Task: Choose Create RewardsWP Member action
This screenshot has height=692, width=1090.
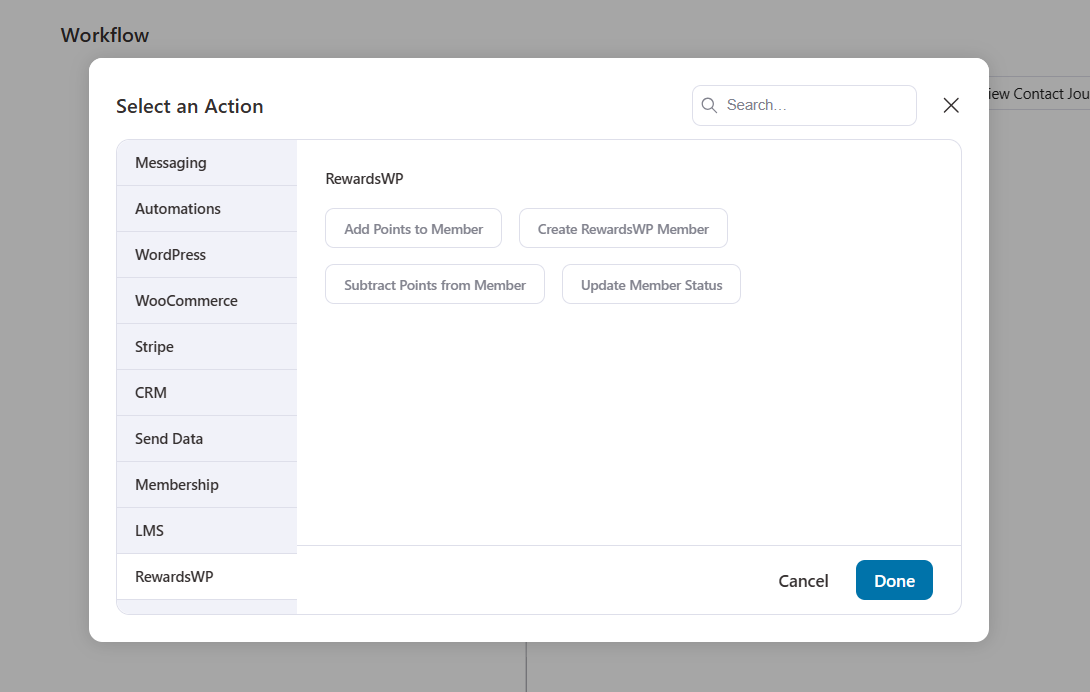Action: pos(623,228)
